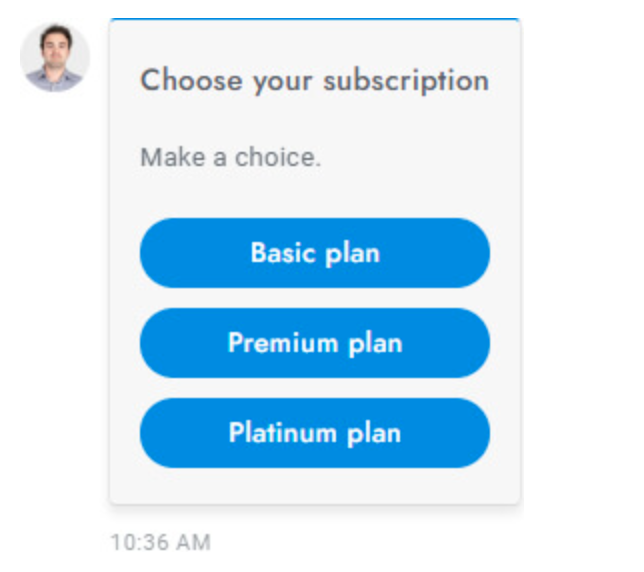The height and width of the screenshot is (572, 644).
Task: Select the card's 'Make a choice.' subtitle
Action: click(230, 157)
